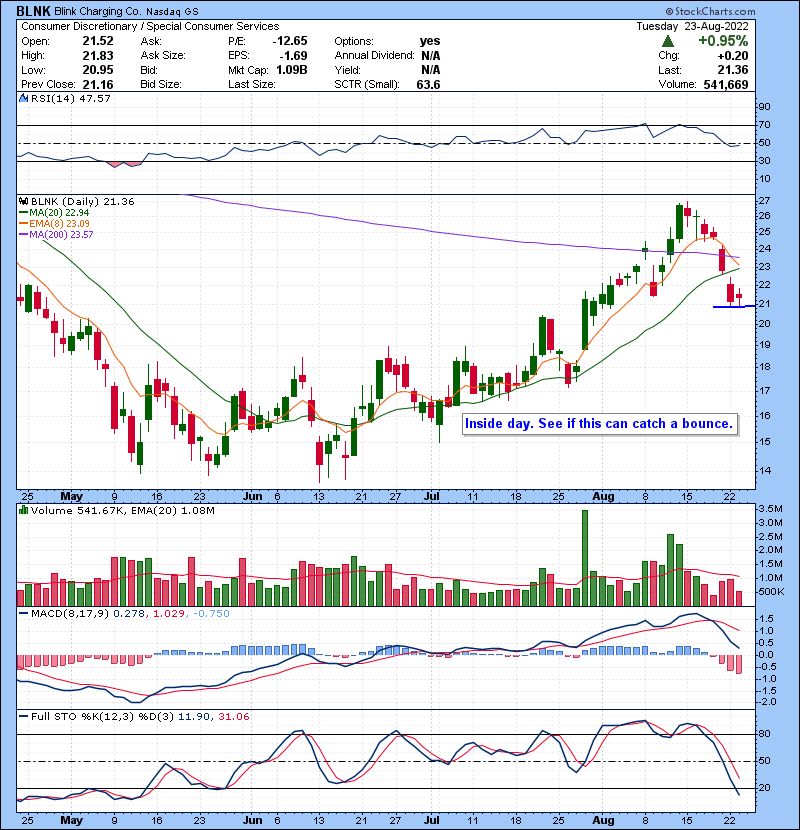Select the EMA(8) 23.09 orange legend entry
The width and height of the screenshot is (800, 830).
(x=54, y=223)
